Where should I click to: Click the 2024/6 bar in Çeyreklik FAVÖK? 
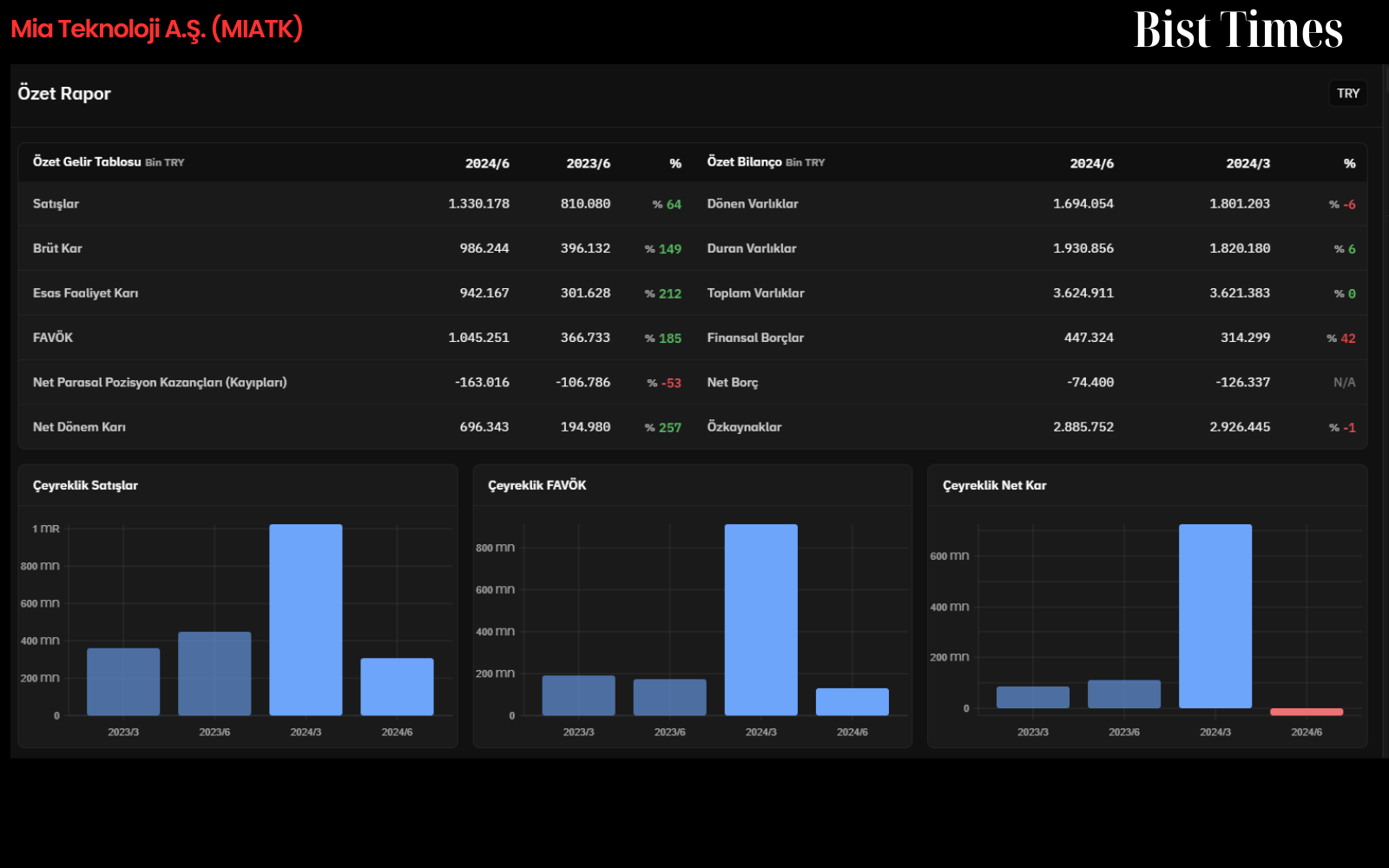pyautogui.click(x=852, y=702)
